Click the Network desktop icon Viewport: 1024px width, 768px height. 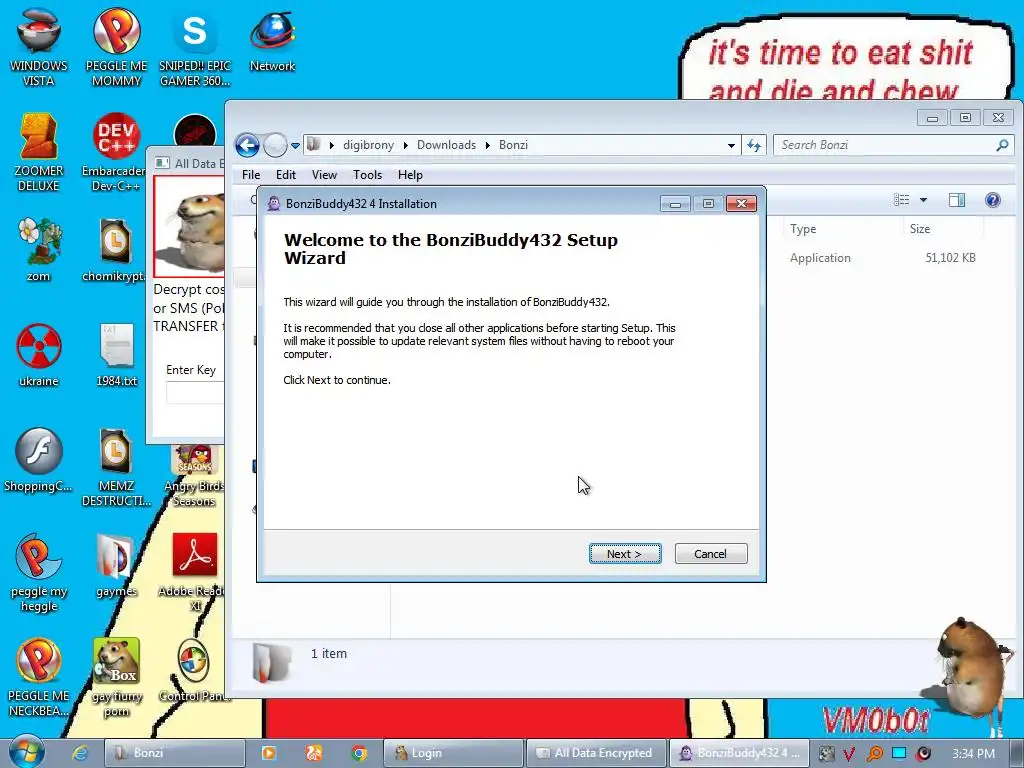pyautogui.click(x=272, y=40)
